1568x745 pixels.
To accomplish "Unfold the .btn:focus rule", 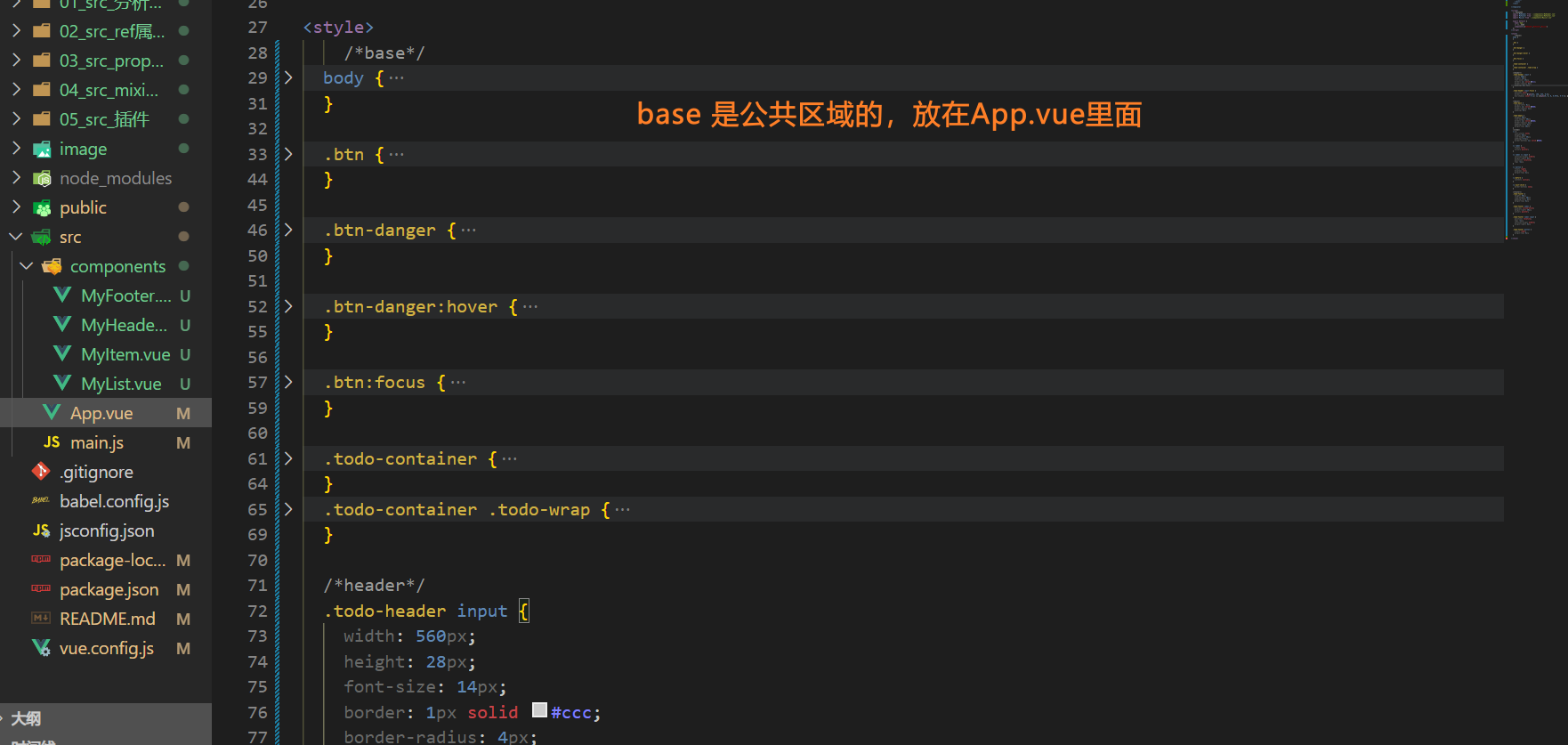I will 288,382.
